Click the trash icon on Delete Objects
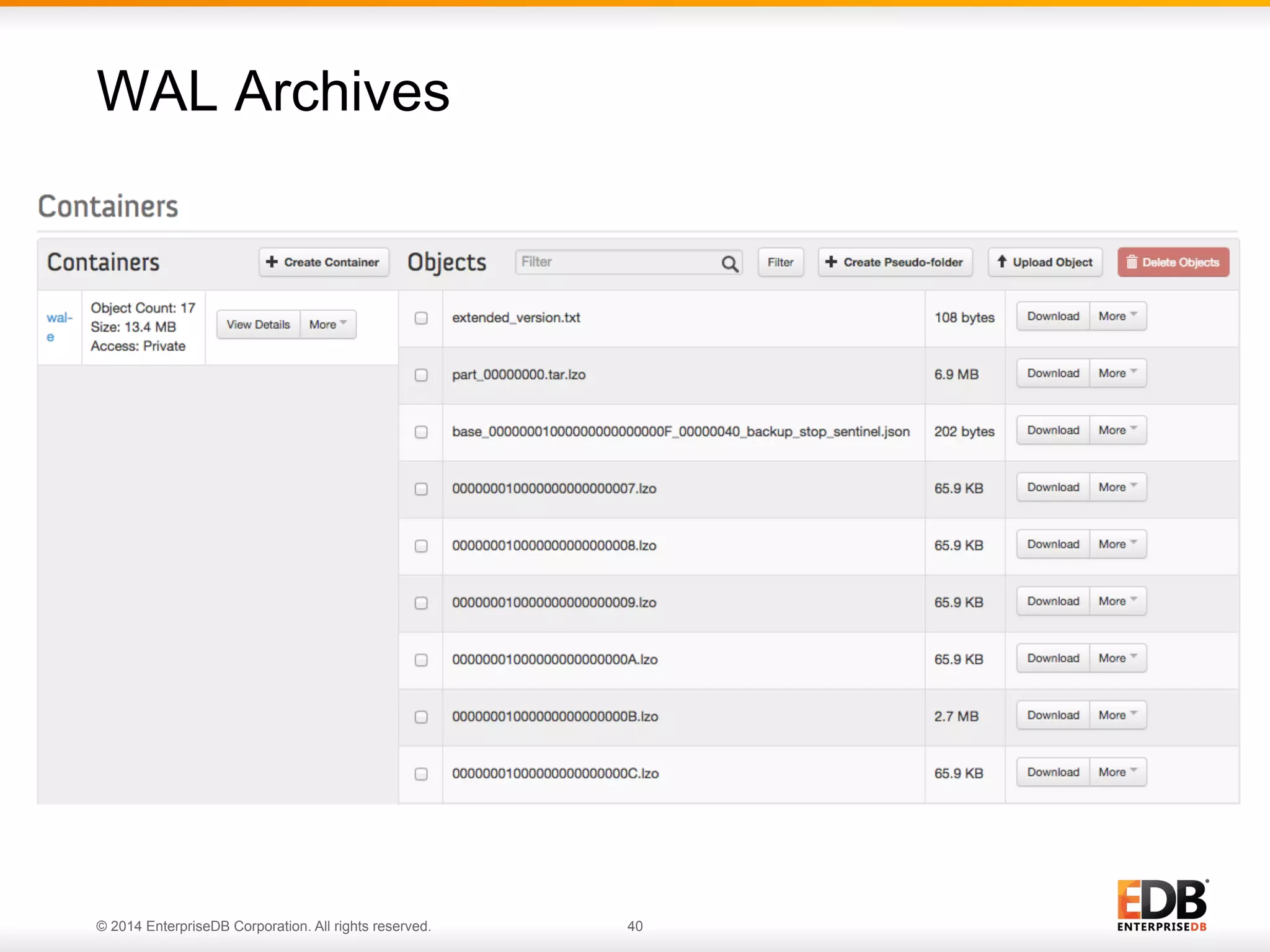The height and width of the screenshot is (952, 1270). (x=1132, y=262)
